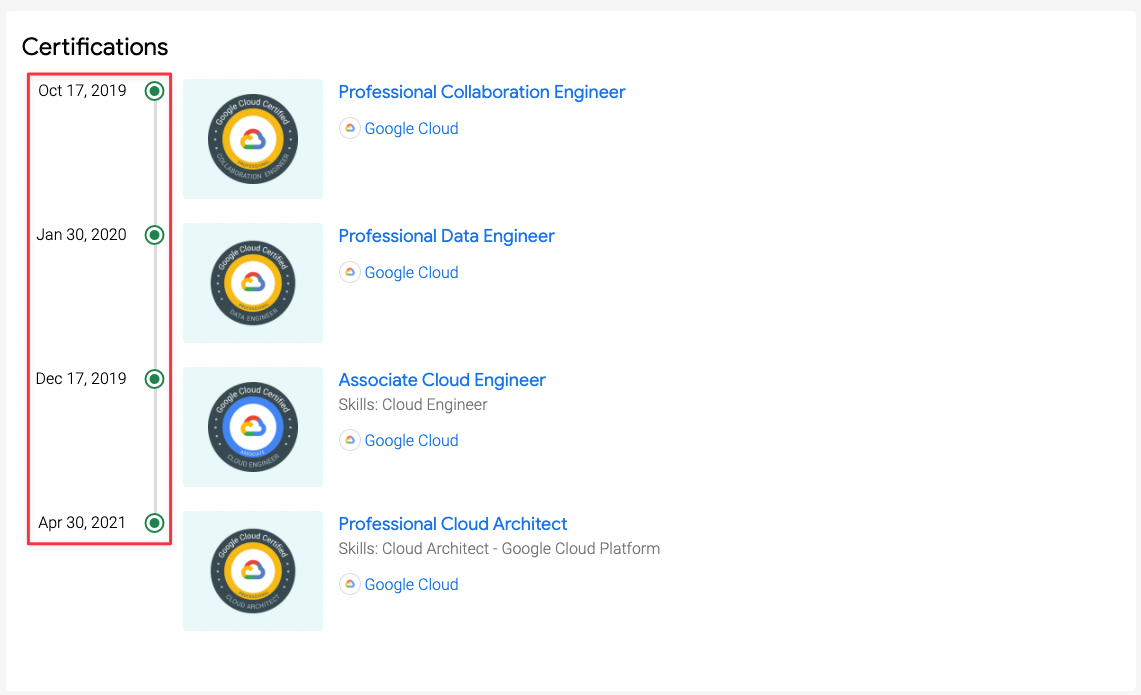Select the Apr 30, 2021 timeline marker
The image size is (1141, 695).
click(x=154, y=523)
